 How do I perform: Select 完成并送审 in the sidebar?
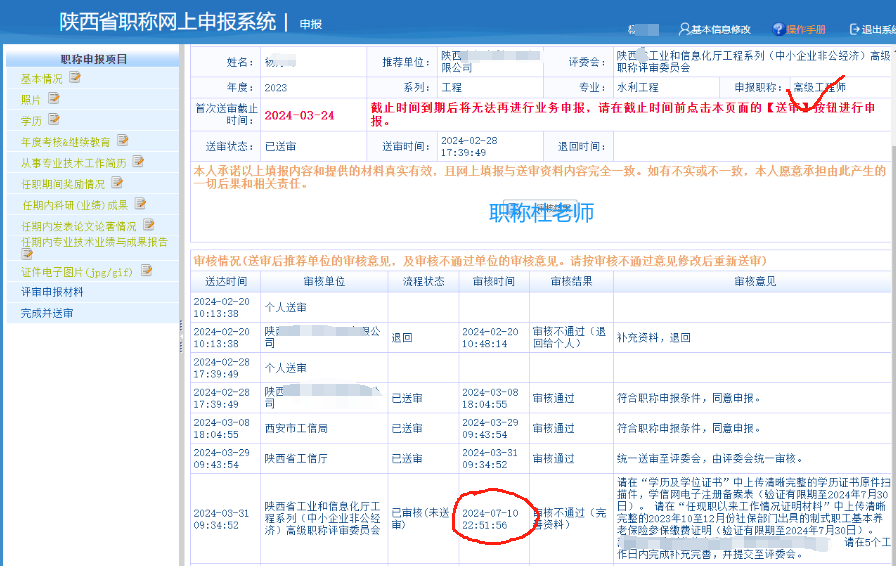(x=46, y=313)
